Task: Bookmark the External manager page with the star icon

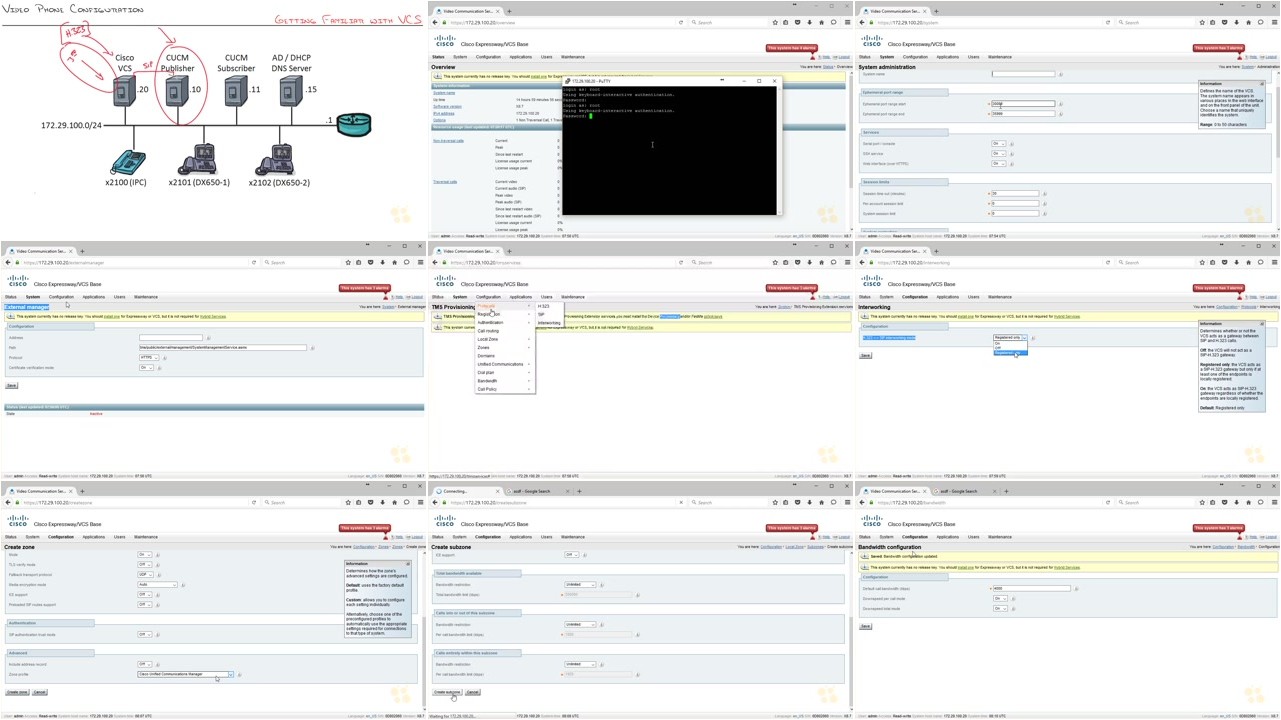Action: (348, 262)
